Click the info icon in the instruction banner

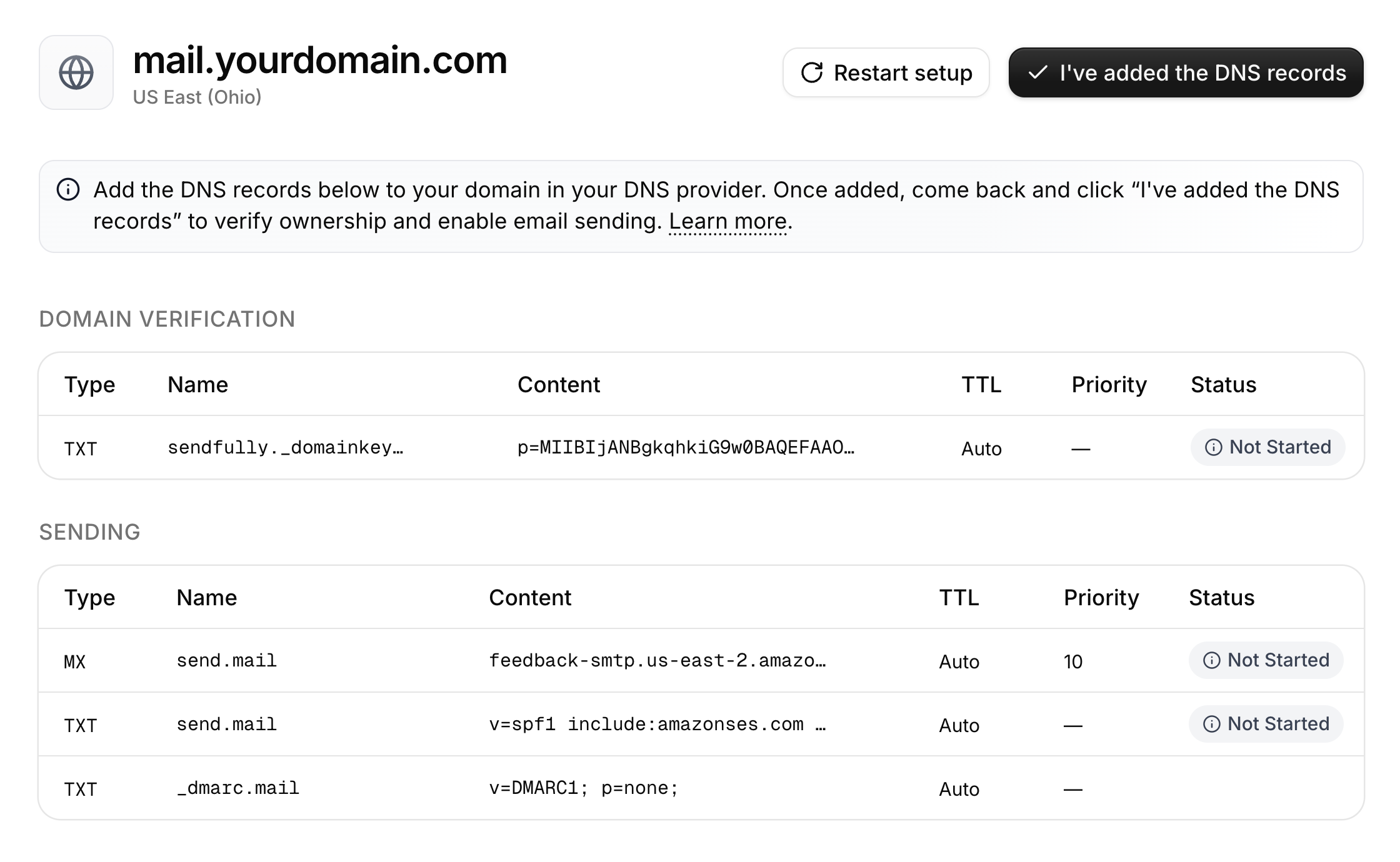[69, 189]
